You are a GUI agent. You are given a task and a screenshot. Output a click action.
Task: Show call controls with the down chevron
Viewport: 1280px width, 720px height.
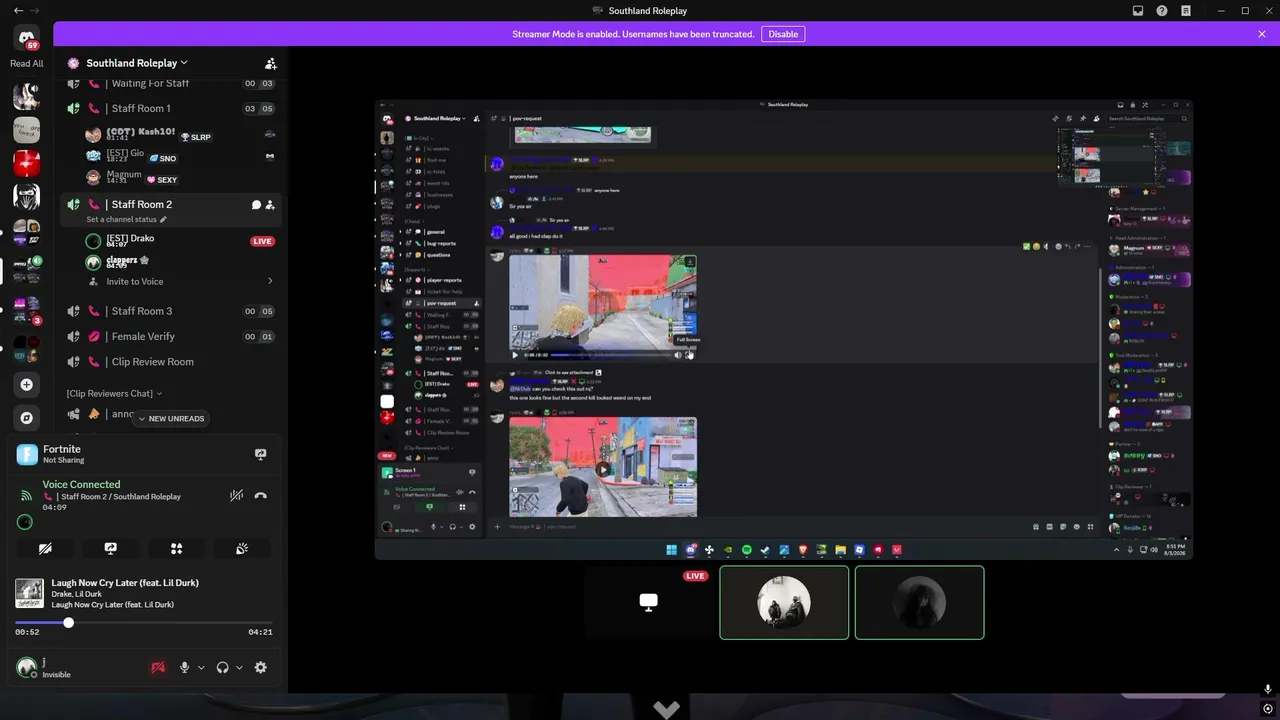coord(666,709)
